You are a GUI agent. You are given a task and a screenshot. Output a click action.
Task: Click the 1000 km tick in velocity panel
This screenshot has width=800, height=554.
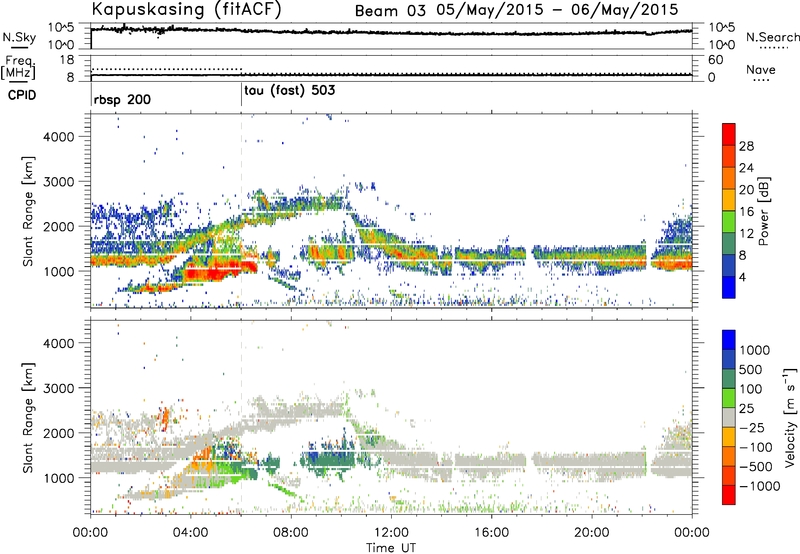point(58,478)
